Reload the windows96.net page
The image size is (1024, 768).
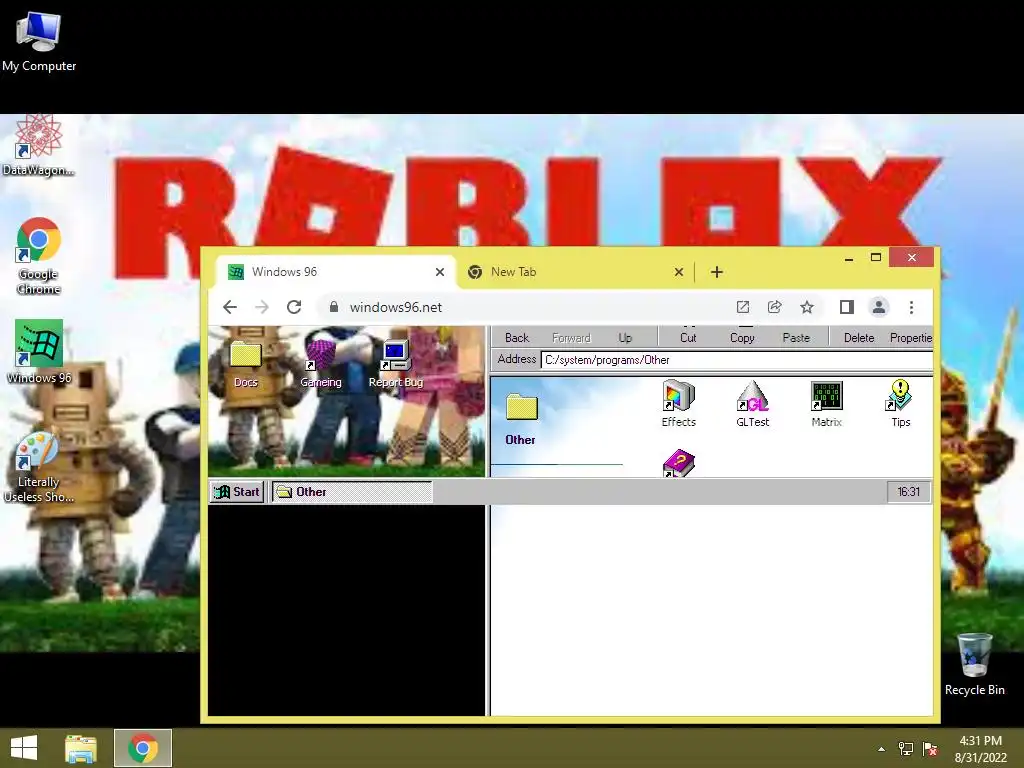[294, 307]
